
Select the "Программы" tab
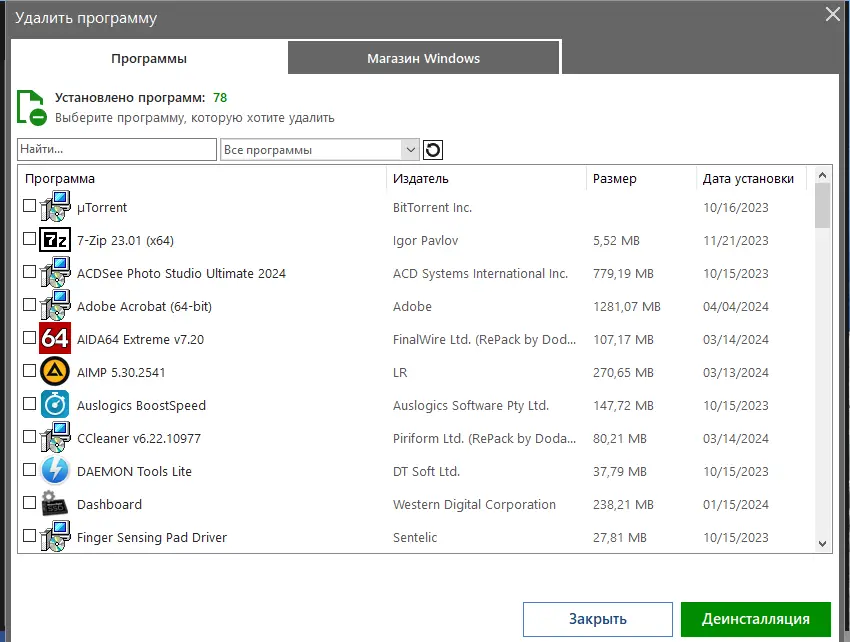pos(149,58)
